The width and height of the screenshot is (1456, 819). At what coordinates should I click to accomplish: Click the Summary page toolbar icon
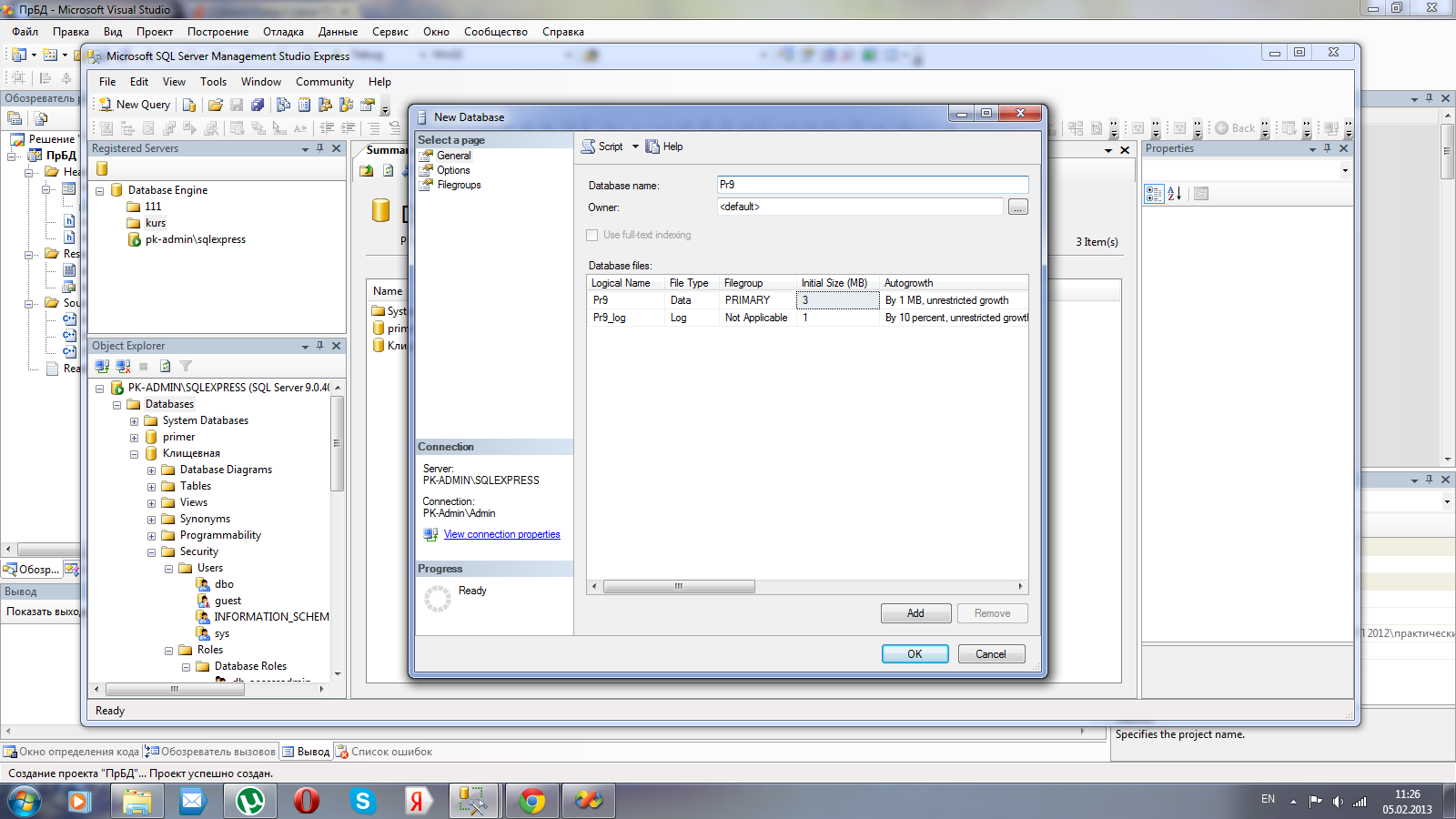coord(304,105)
